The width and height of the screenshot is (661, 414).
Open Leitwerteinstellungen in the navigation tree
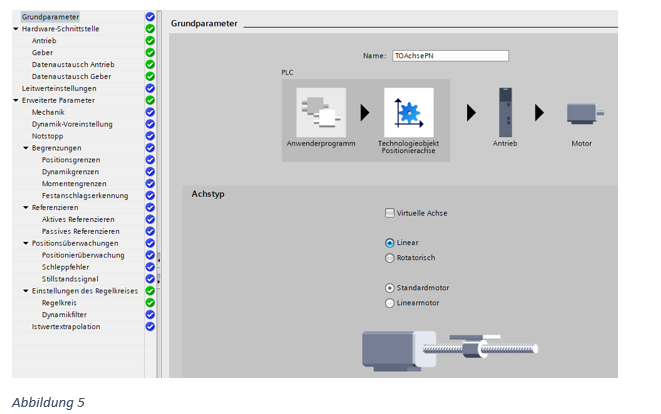click(x=59, y=88)
